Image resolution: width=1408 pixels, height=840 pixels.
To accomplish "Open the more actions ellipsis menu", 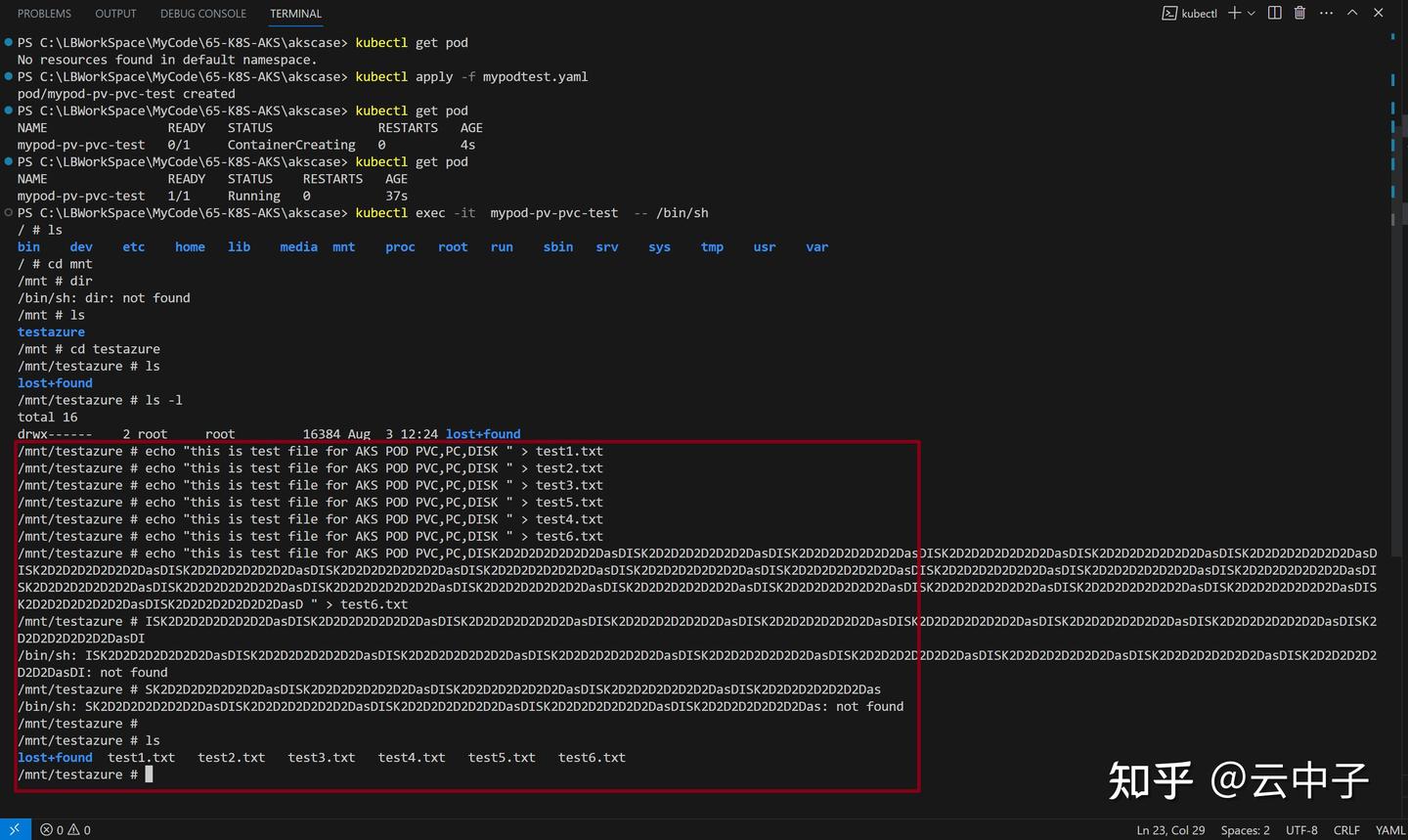I will tap(1325, 13).
